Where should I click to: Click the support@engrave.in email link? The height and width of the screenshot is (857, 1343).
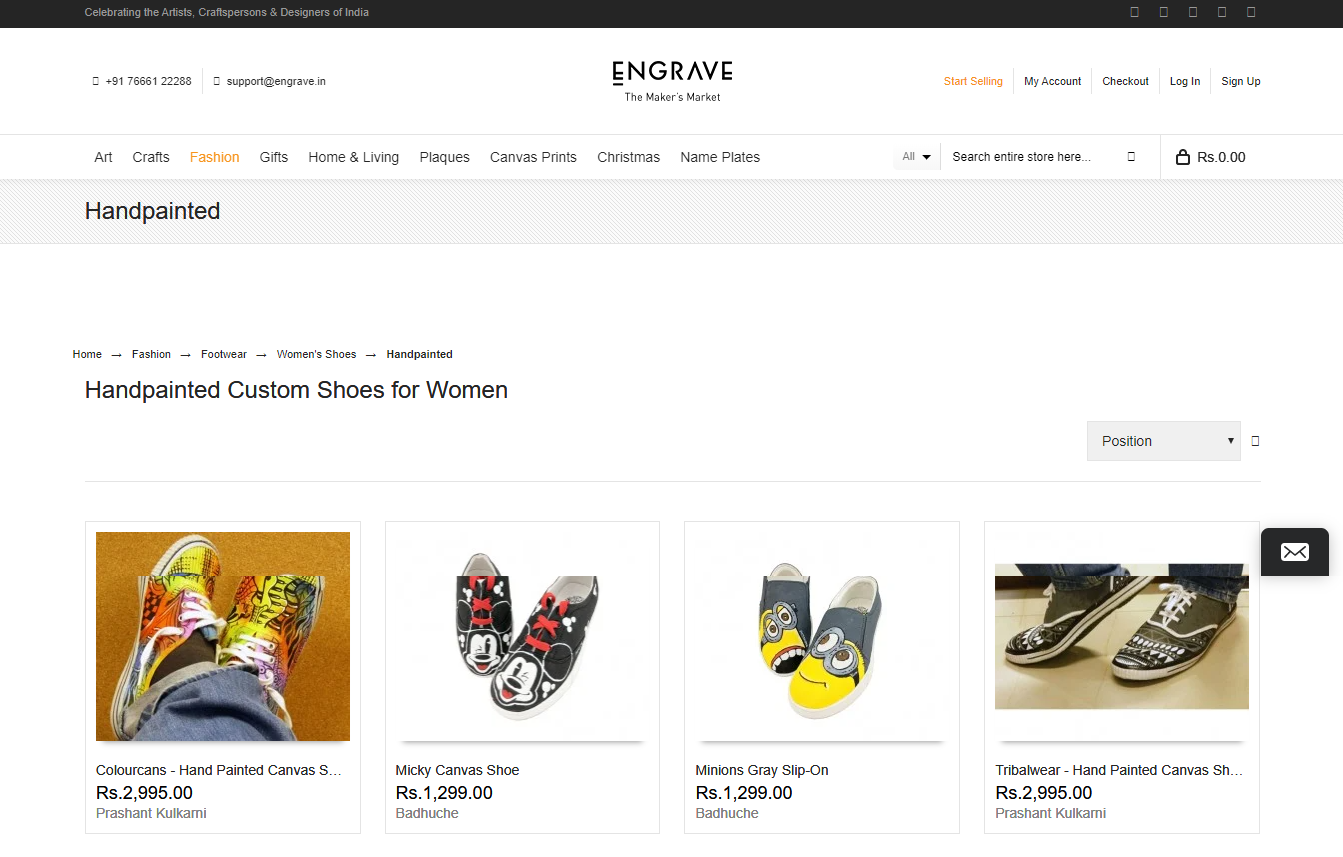(276, 82)
